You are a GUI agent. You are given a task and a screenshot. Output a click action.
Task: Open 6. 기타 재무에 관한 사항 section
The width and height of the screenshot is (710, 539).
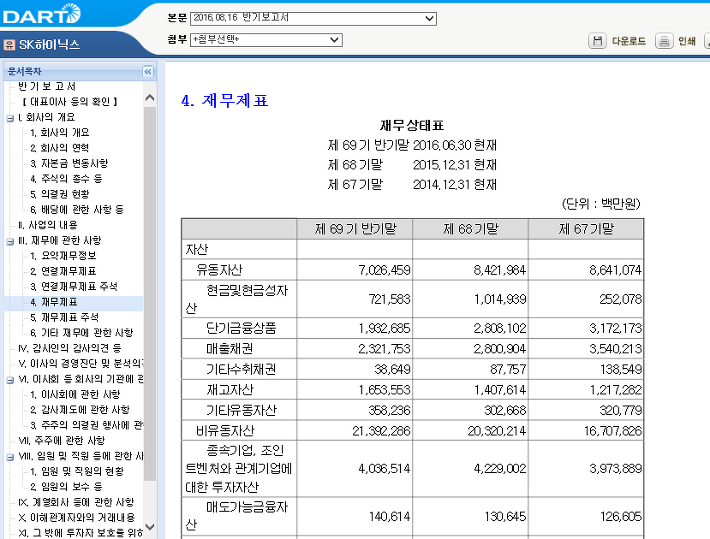coord(82,332)
